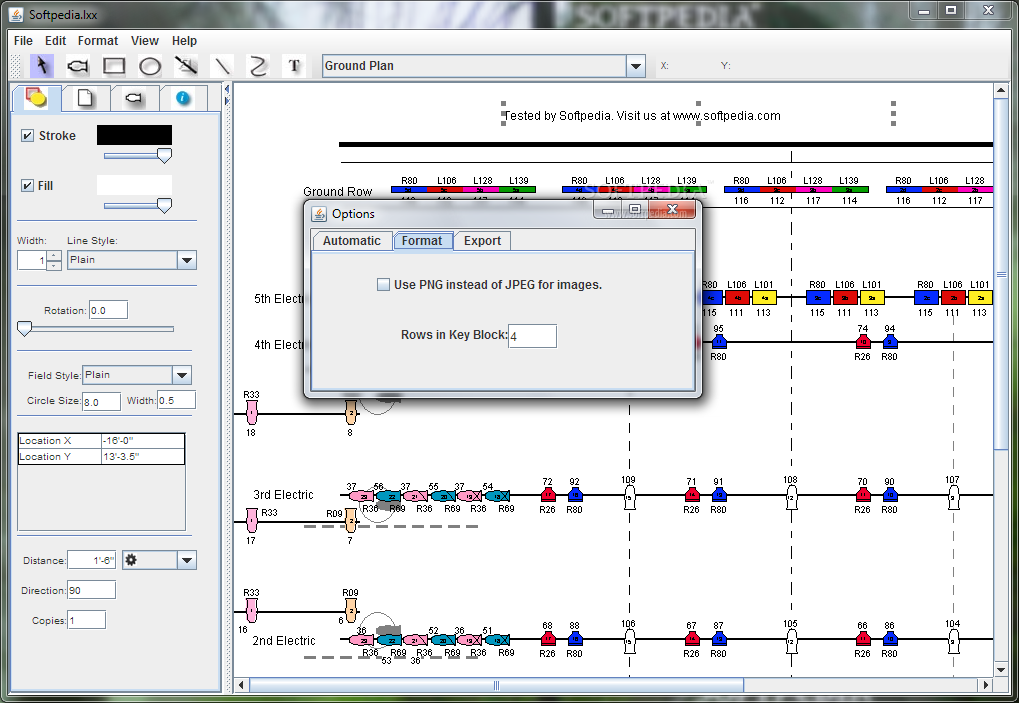This screenshot has height=703, width=1019.
Task: Click the Copies input field
Action: (x=86, y=620)
